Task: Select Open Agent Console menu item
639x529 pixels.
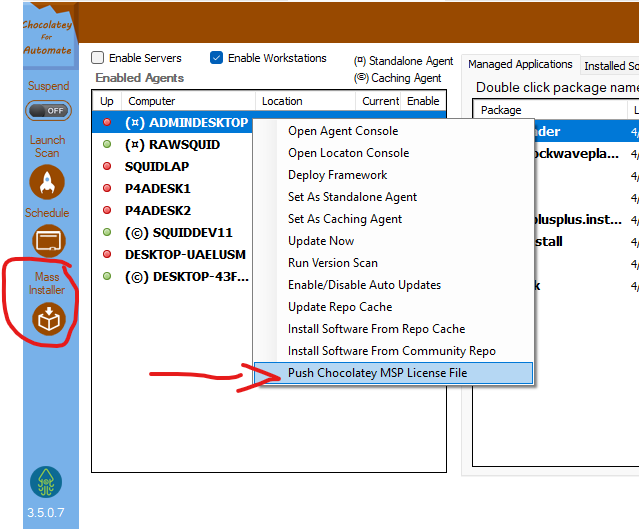Action: click(393, 131)
